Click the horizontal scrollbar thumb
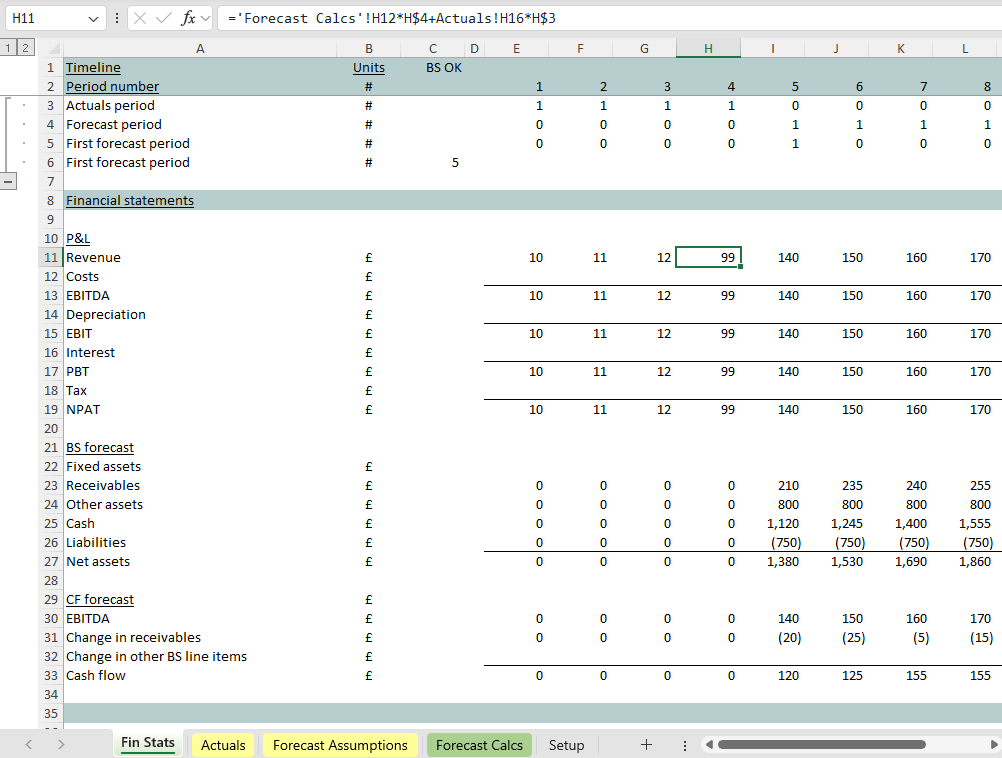Screen dimensions: 1002x758 tap(820, 745)
